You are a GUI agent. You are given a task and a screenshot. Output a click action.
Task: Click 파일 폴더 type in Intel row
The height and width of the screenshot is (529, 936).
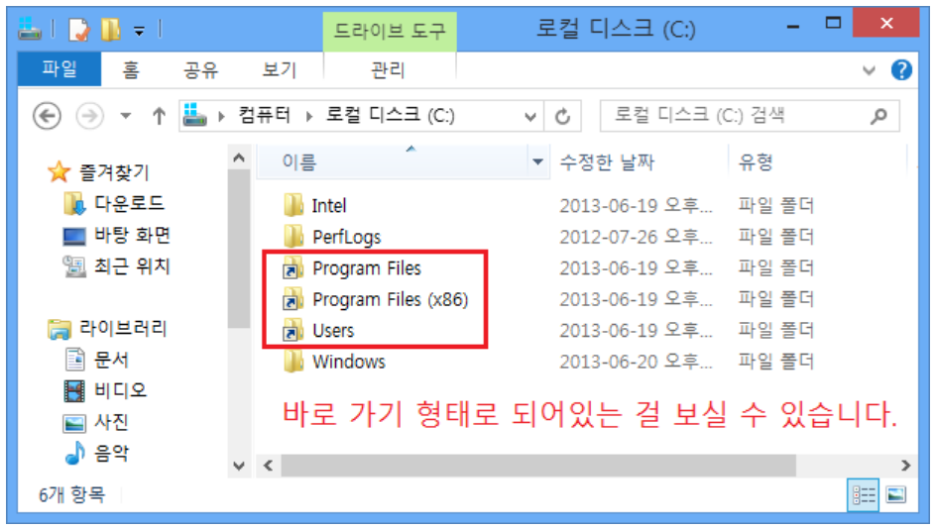click(775, 206)
